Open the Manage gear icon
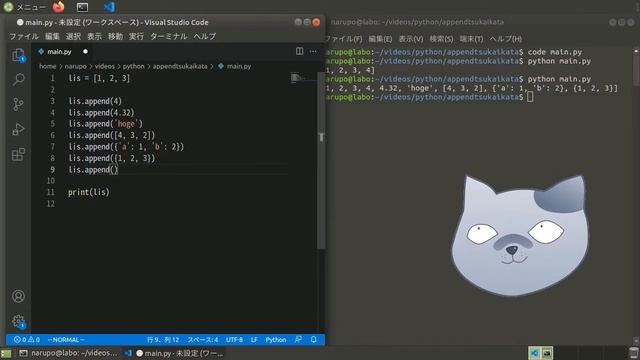The image size is (640, 360). tap(18, 321)
